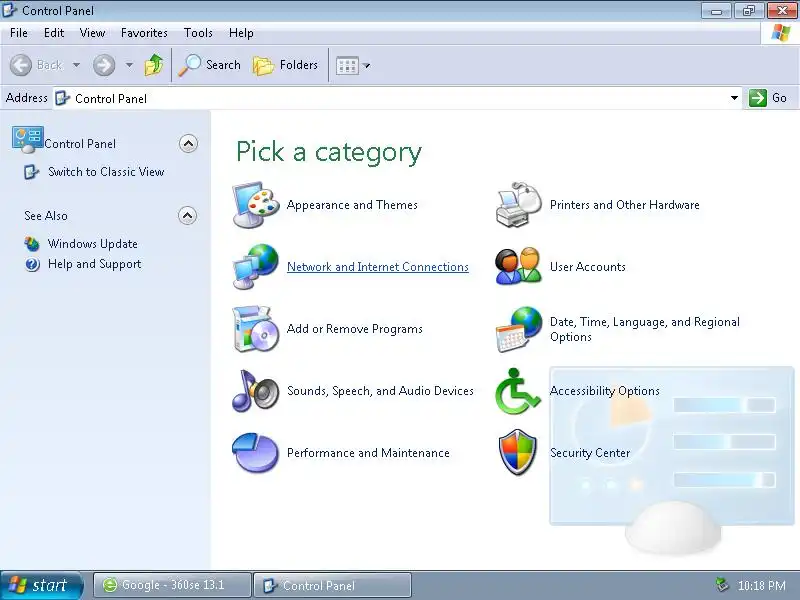Click the Printers and Other Hardware printer icon

(518, 205)
